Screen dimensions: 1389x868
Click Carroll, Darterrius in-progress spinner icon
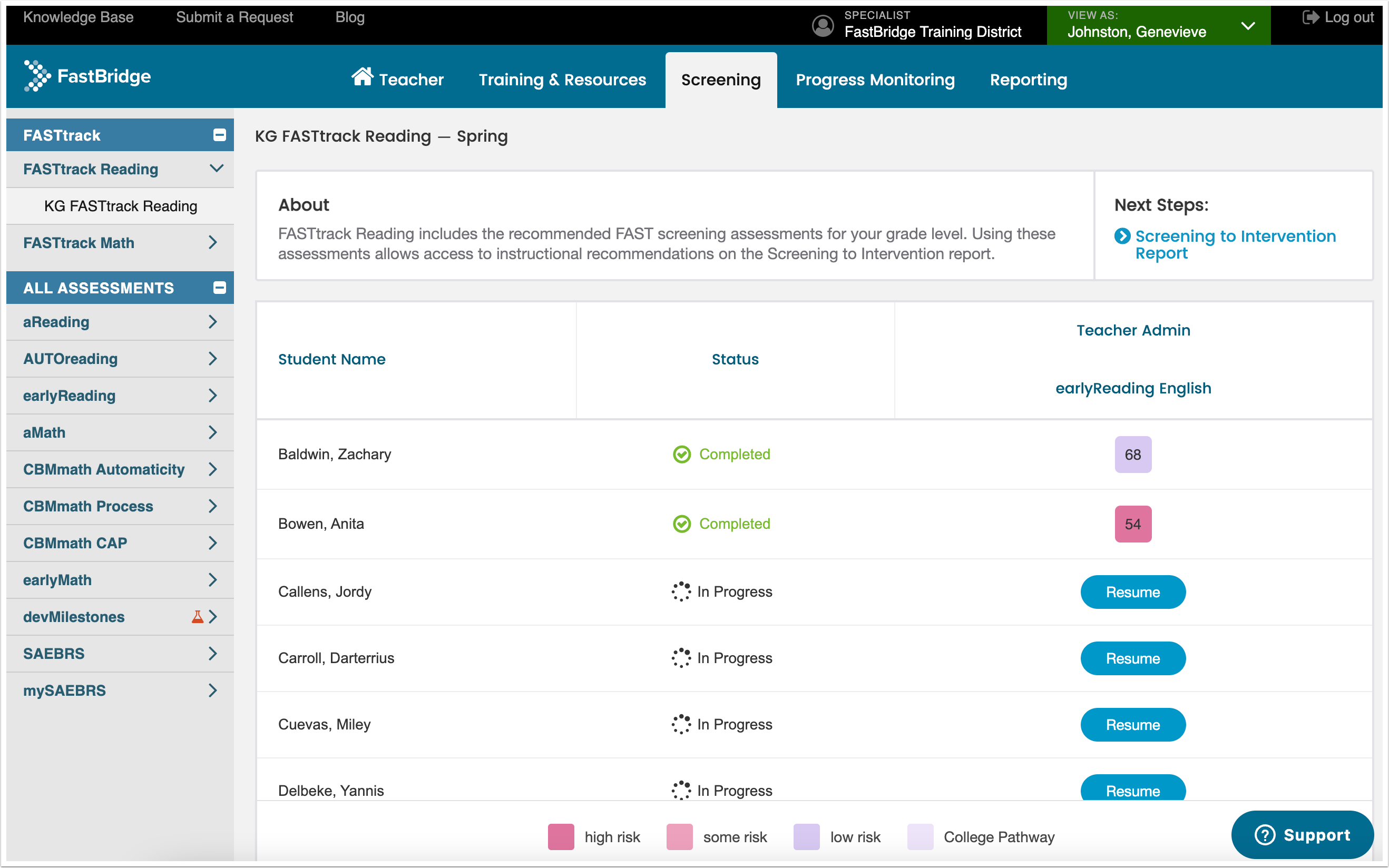[681, 658]
